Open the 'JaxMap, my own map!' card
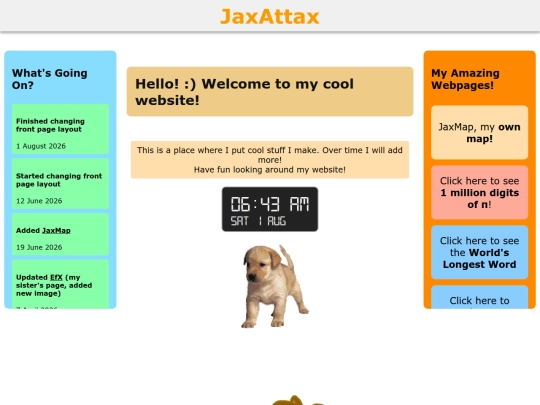The image size is (540, 405). (x=479, y=133)
